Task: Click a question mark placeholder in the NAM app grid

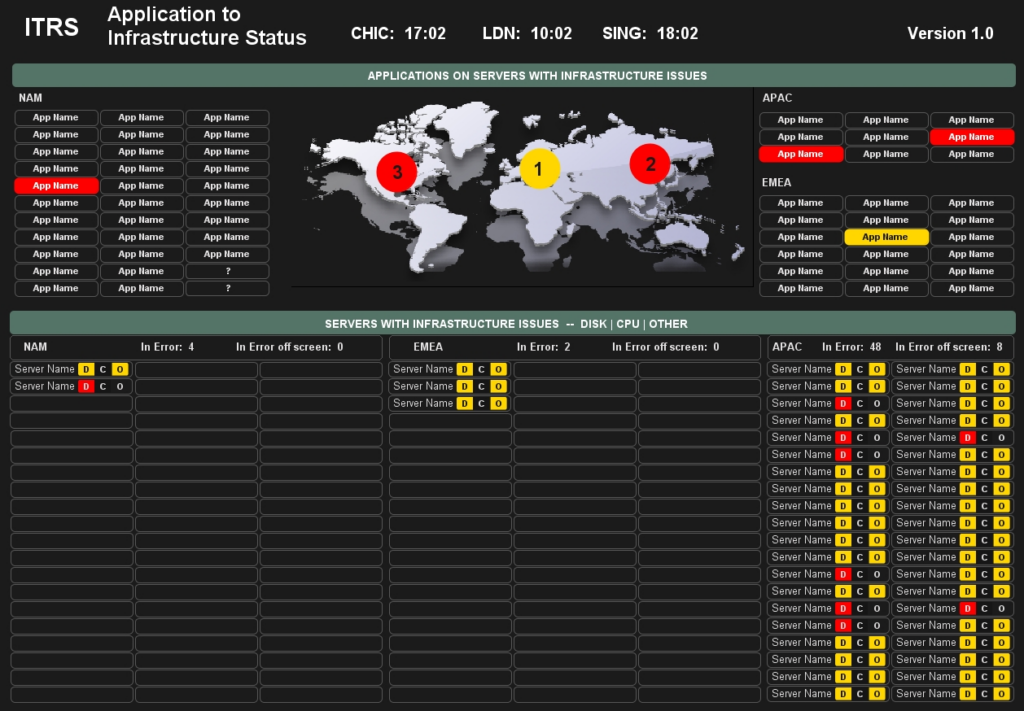Action: point(227,271)
